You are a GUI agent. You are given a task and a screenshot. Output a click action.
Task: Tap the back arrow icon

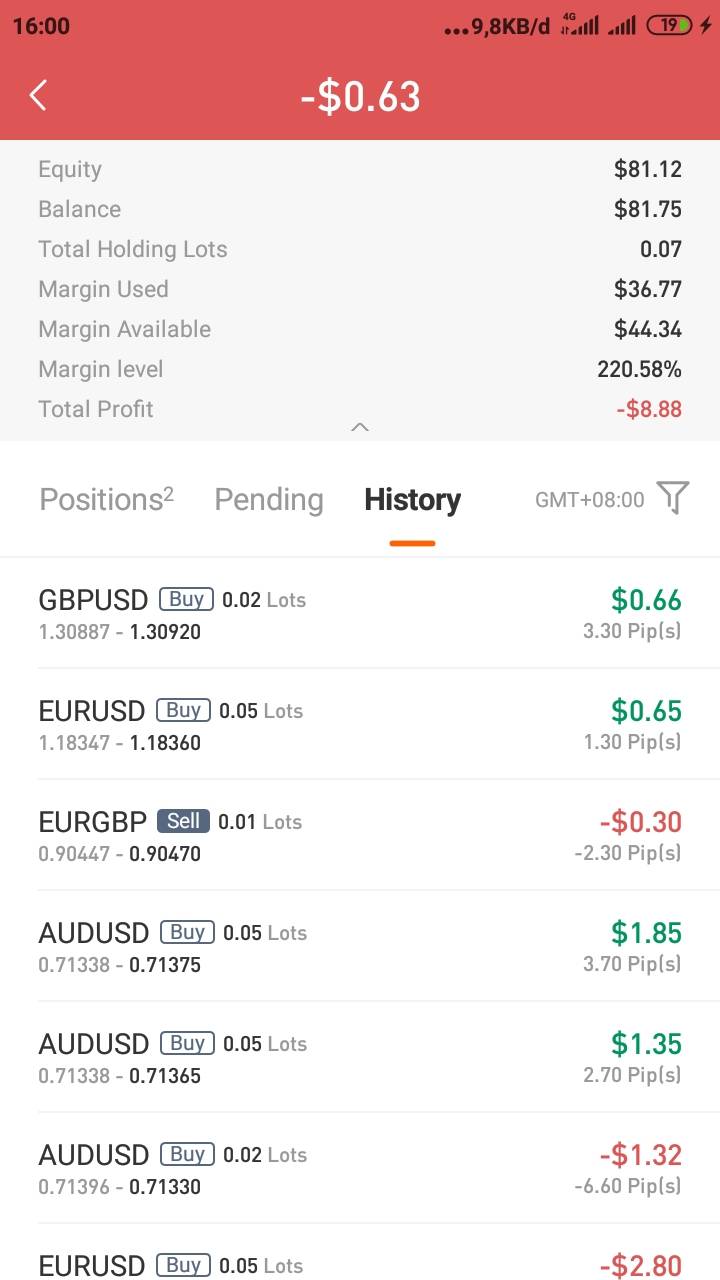(38, 96)
